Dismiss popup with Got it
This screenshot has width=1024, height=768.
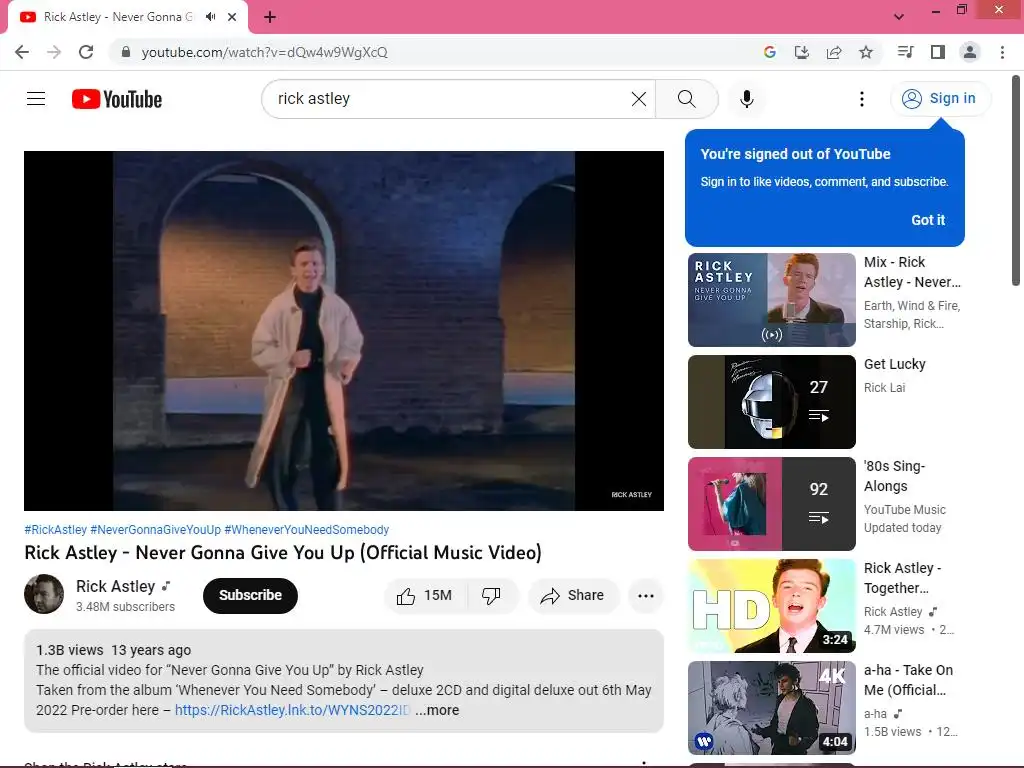point(928,220)
